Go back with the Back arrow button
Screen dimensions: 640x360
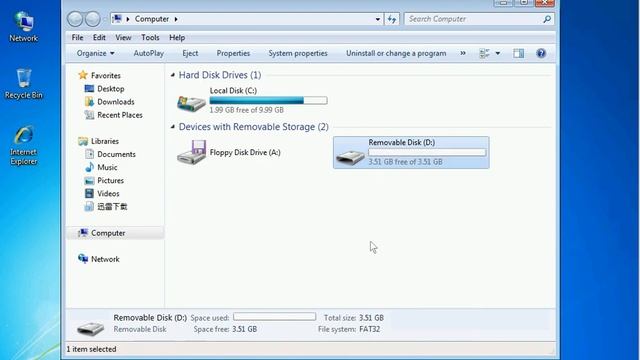(x=75, y=19)
